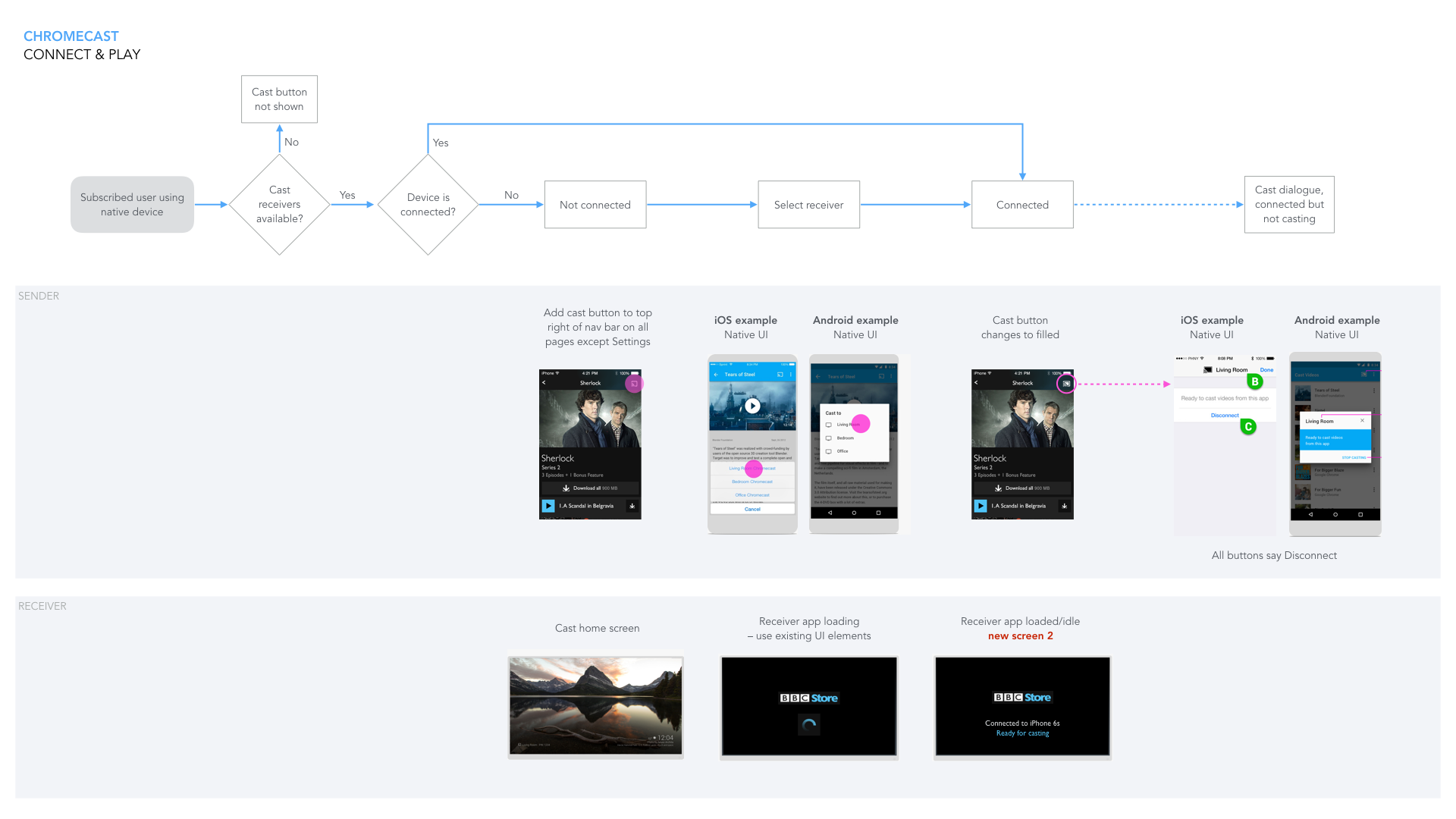This screenshot has width=1456, height=819.
Task: Tap the Android recents square below the Cast to dialog
Action: [x=878, y=513]
